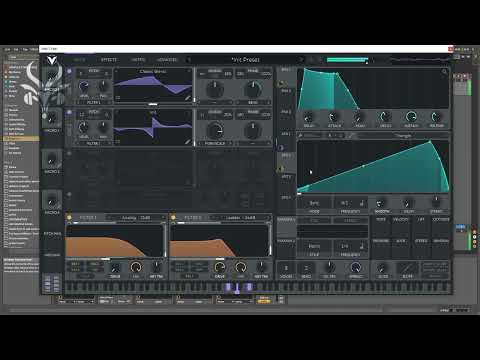Toggle oscillator 2 on/off
This screenshot has width=480, height=360.
[x=69, y=112]
